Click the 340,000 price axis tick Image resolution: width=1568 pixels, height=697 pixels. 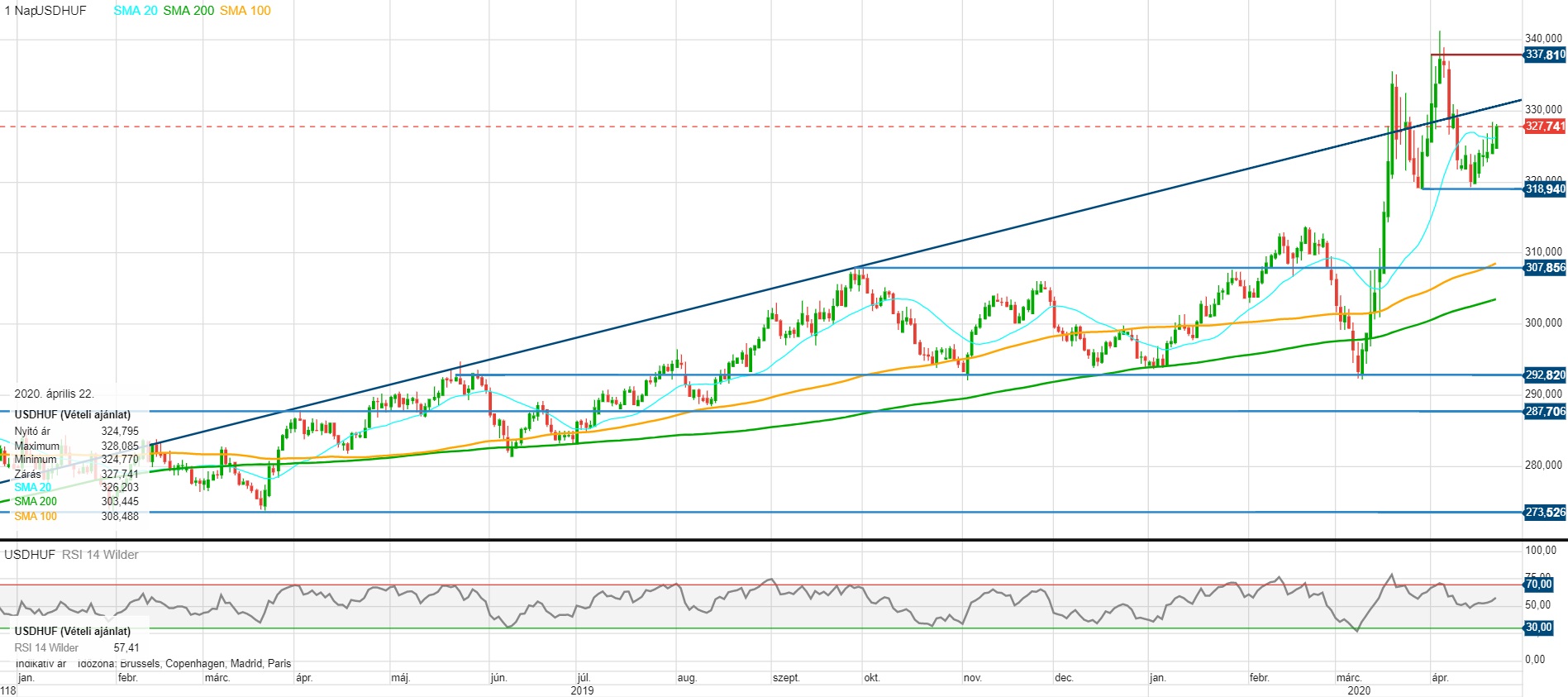pos(1543,39)
